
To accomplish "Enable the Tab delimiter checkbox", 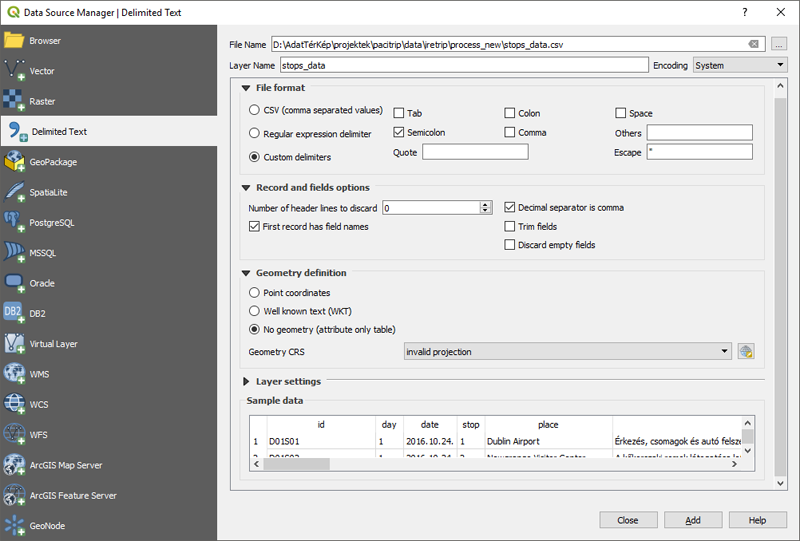I will 398,113.
